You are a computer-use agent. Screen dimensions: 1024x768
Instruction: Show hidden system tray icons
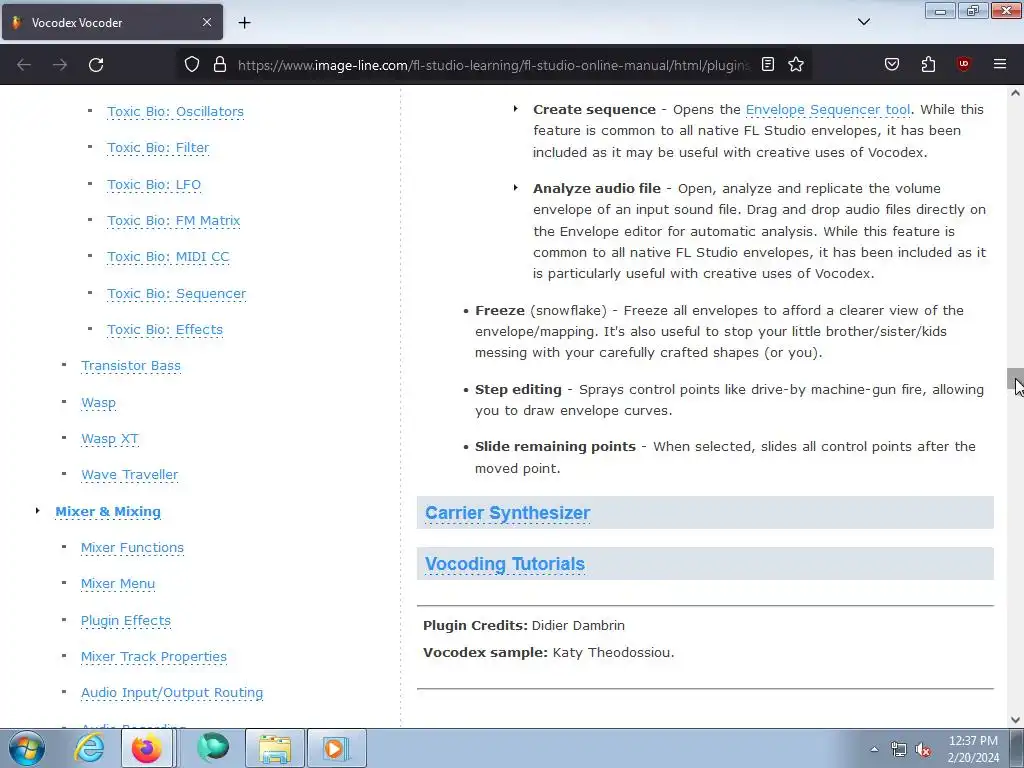874,749
